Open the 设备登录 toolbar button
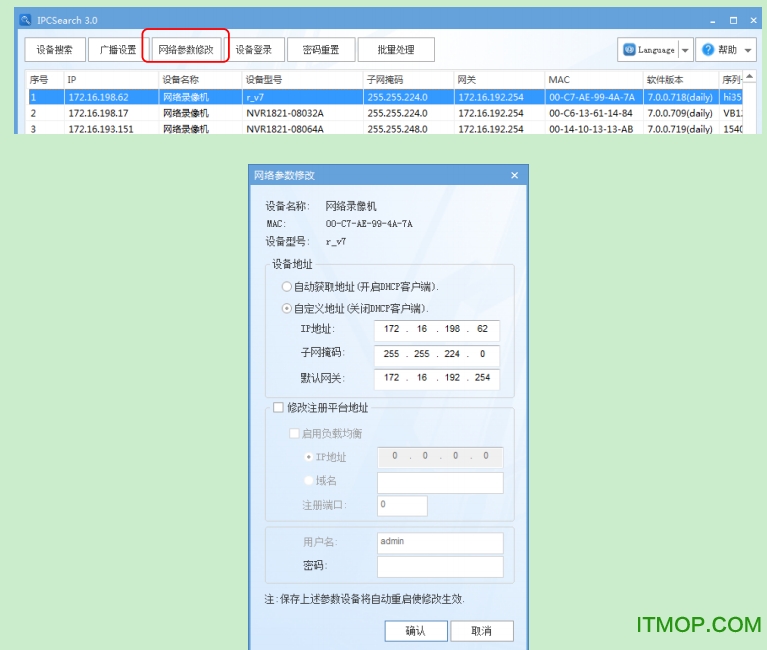The height and width of the screenshot is (650, 767). point(253,50)
